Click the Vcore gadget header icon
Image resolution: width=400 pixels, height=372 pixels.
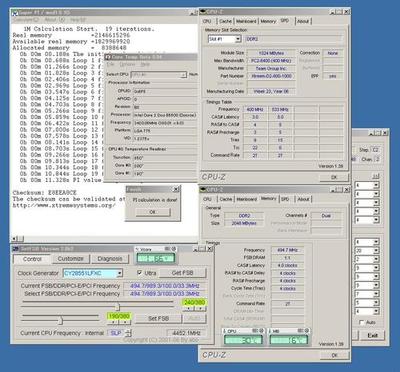137,249
